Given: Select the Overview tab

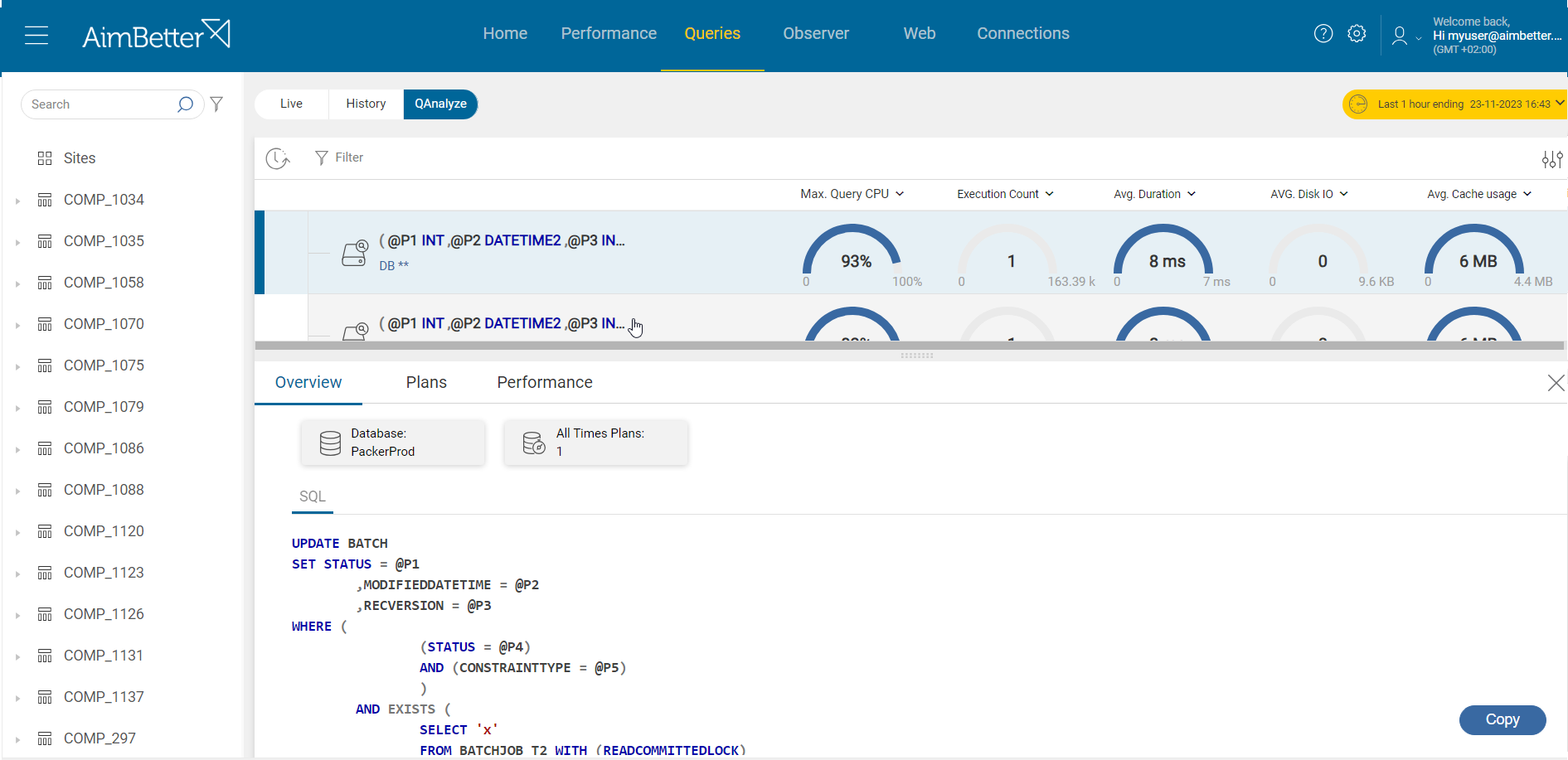Looking at the screenshot, I should coord(308,382).
